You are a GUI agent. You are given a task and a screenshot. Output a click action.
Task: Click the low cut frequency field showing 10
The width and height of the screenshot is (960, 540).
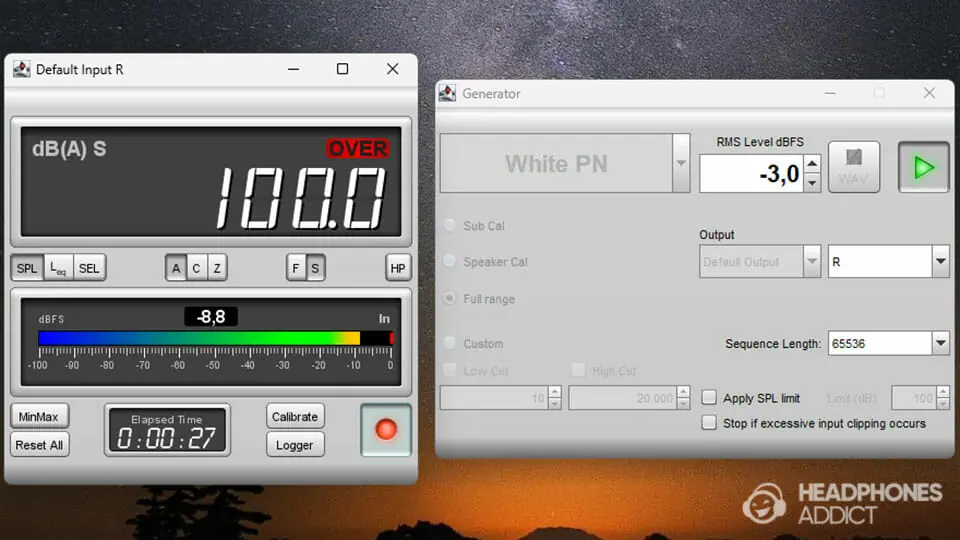click(494, 399)
